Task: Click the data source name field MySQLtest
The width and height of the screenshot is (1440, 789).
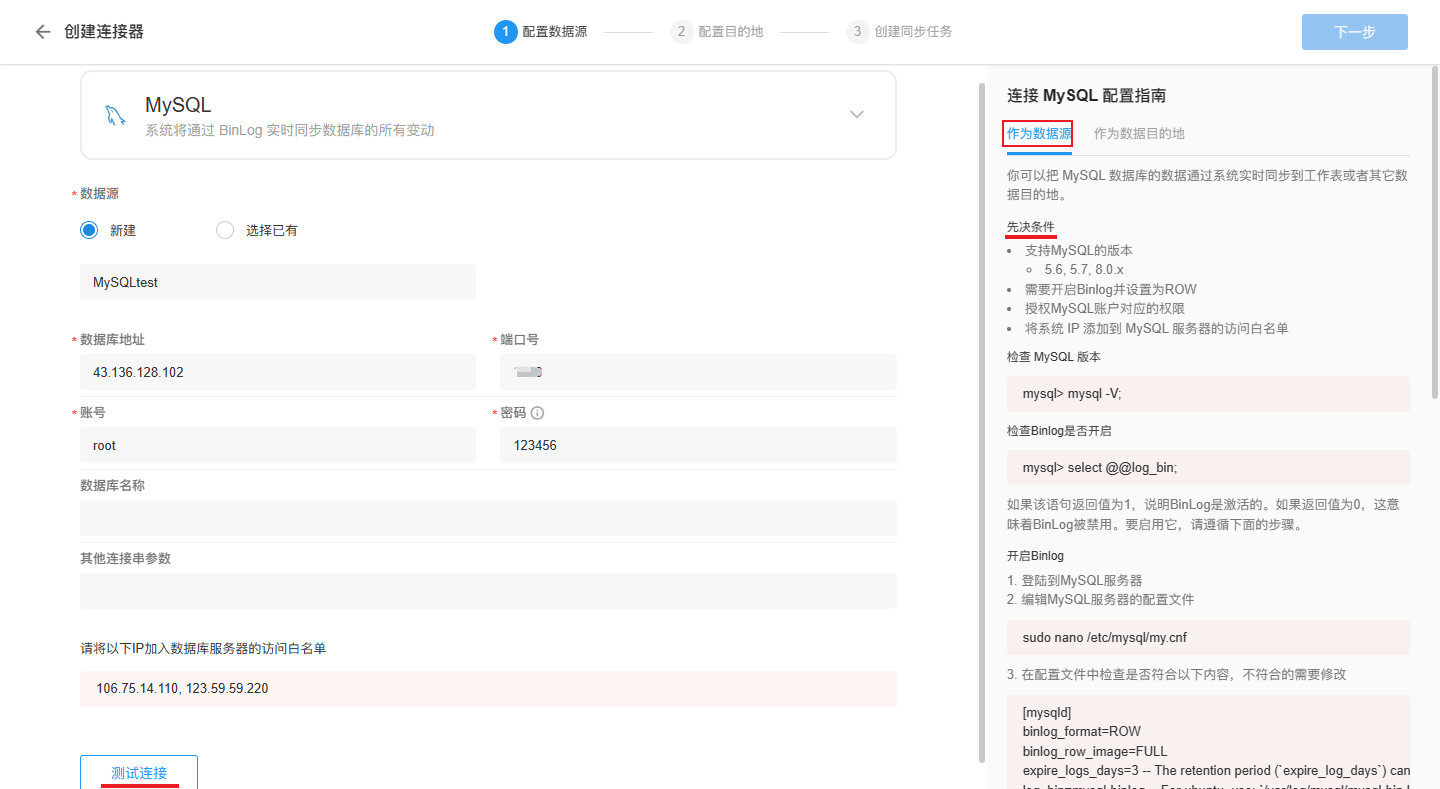Action: tap(278, 282)
